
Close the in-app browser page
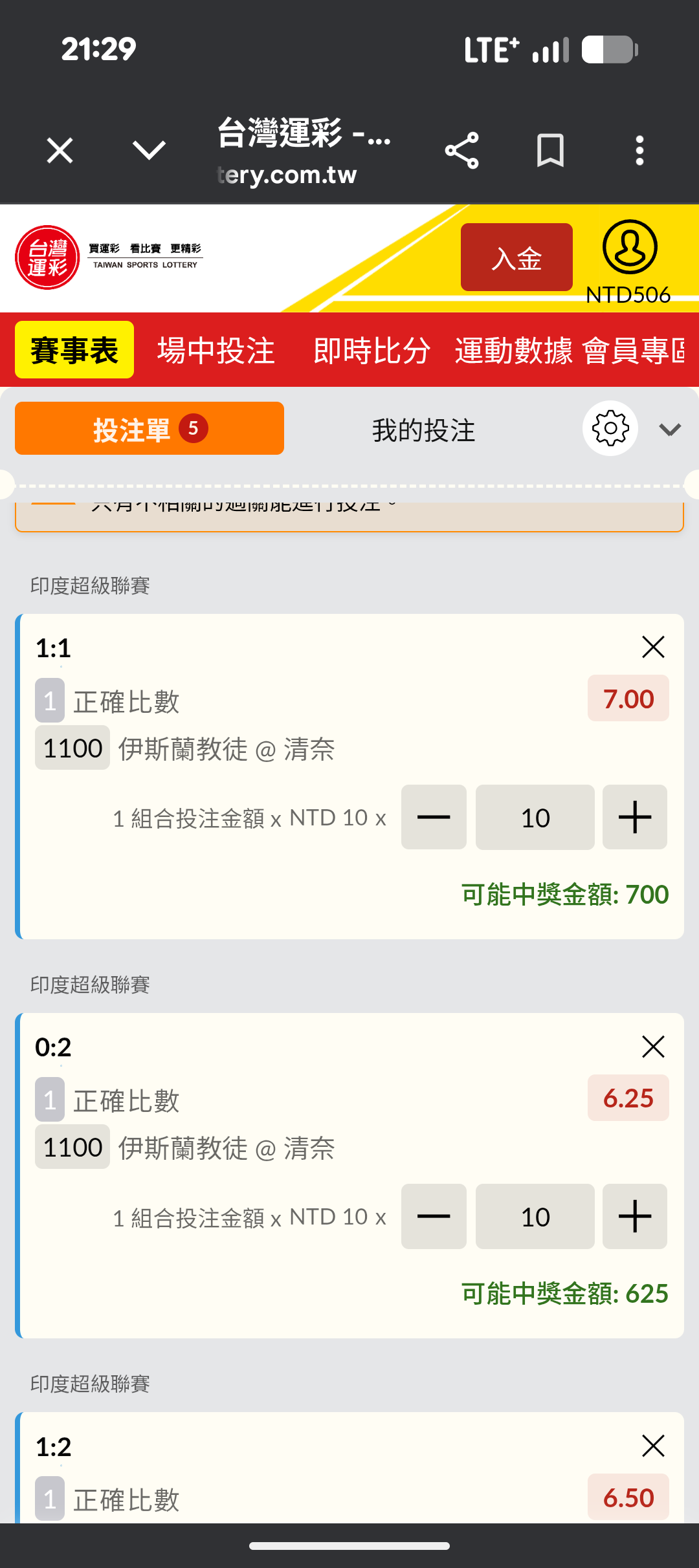pos(60,151)
